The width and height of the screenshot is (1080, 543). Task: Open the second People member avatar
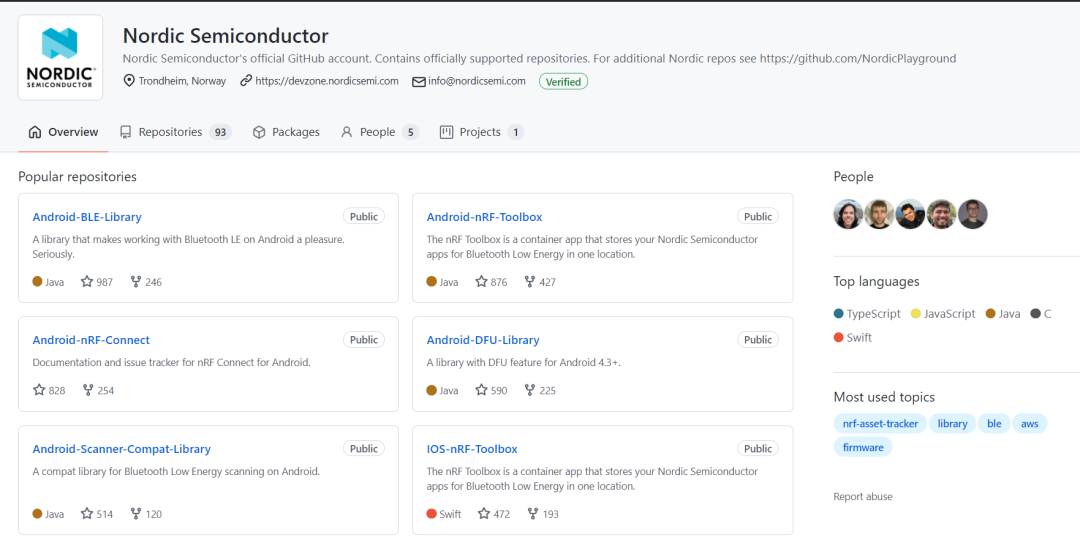click(x=880, y=214)
